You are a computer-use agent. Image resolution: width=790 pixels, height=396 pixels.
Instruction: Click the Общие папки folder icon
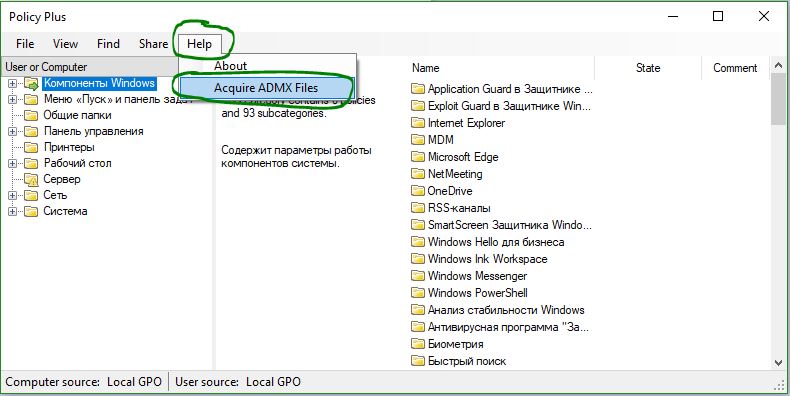[31, 115]
